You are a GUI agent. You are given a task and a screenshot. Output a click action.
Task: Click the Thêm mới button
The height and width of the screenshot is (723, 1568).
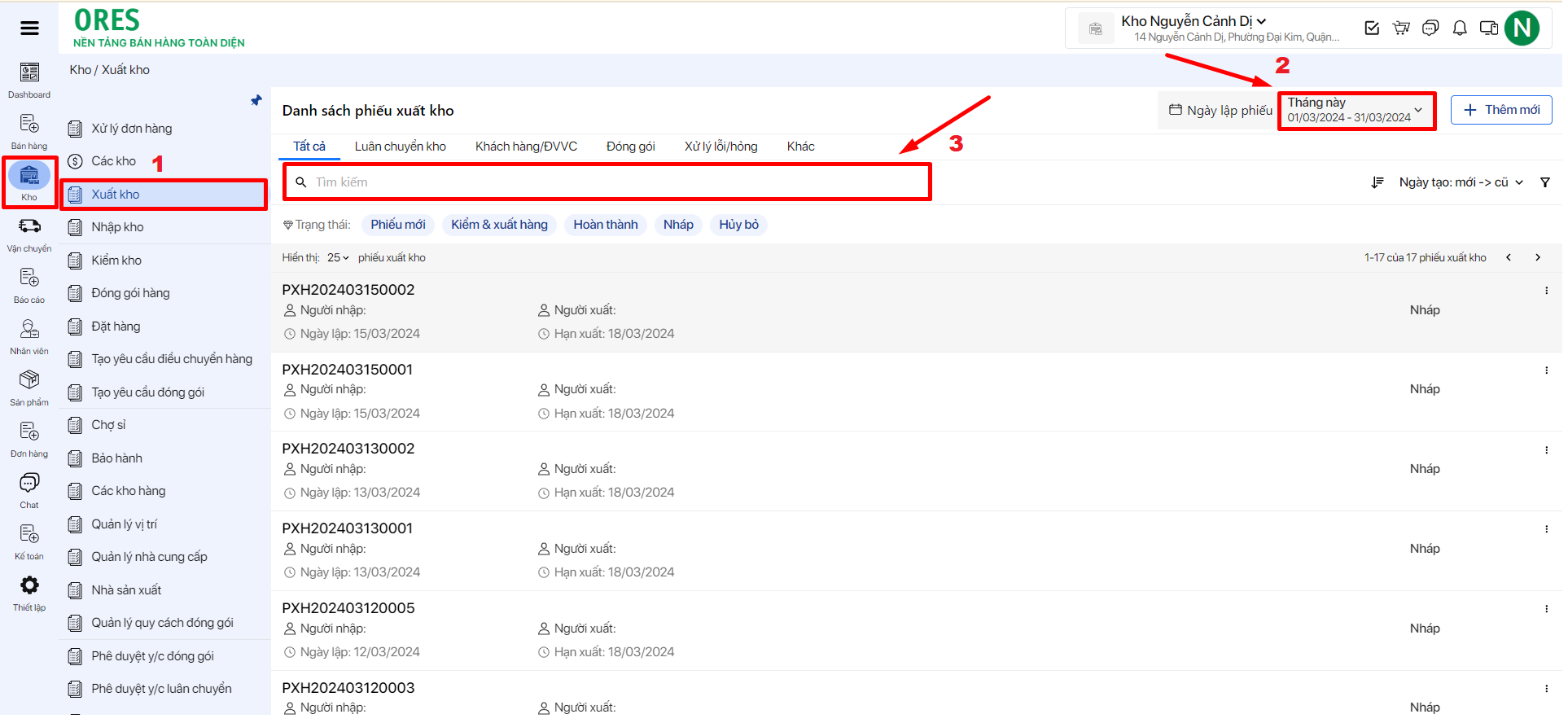(1501, 110)
